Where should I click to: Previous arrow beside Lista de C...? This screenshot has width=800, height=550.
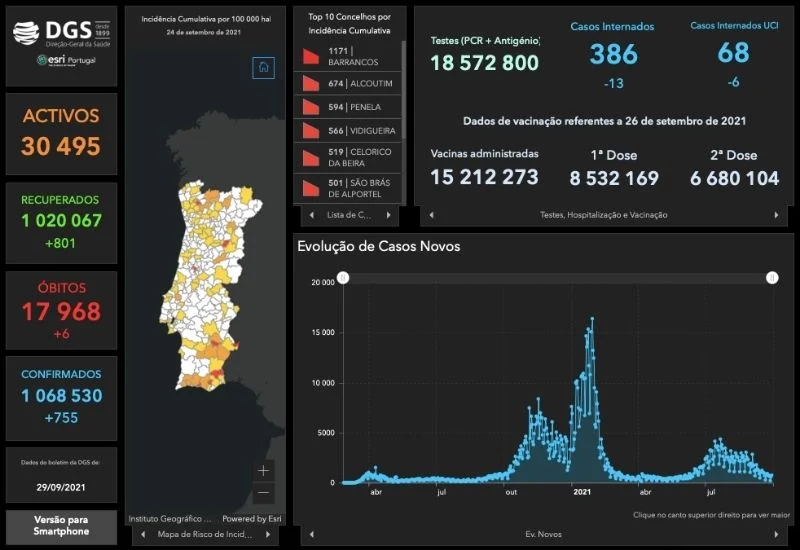point(312,215)
